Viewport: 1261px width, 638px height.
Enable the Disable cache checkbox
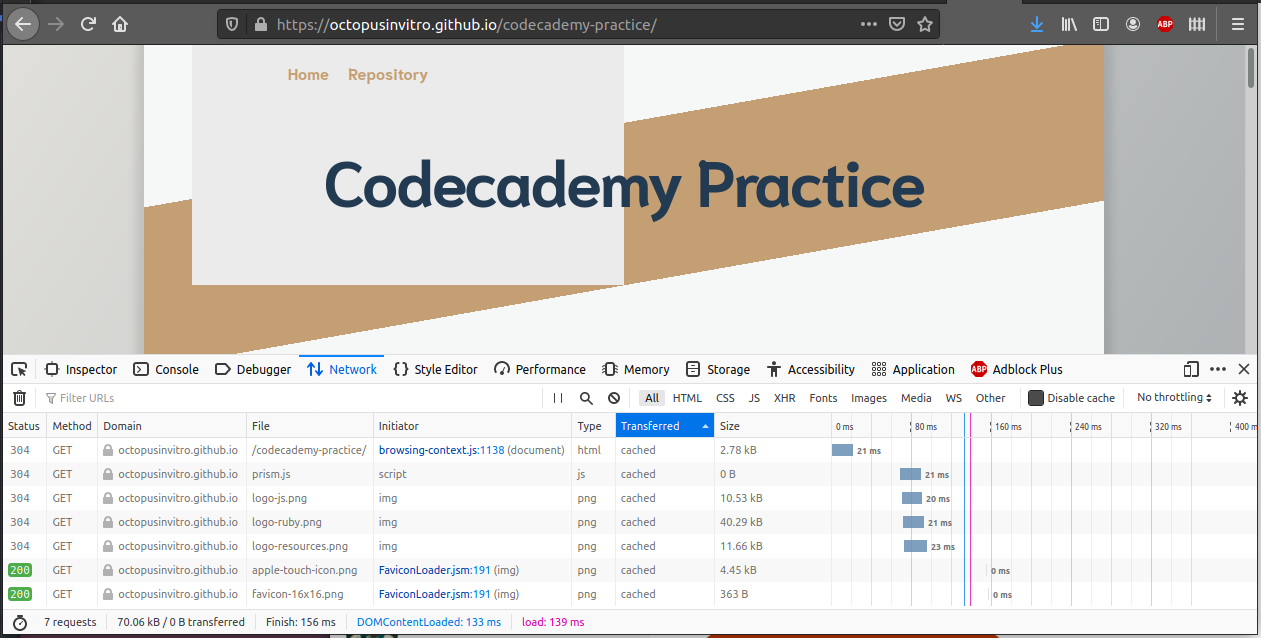click(x=1036, y=398)
